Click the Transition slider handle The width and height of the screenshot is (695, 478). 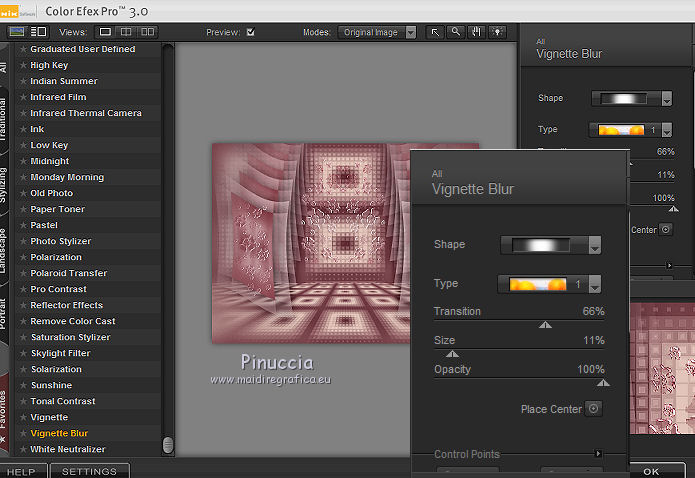click(544, 324)
